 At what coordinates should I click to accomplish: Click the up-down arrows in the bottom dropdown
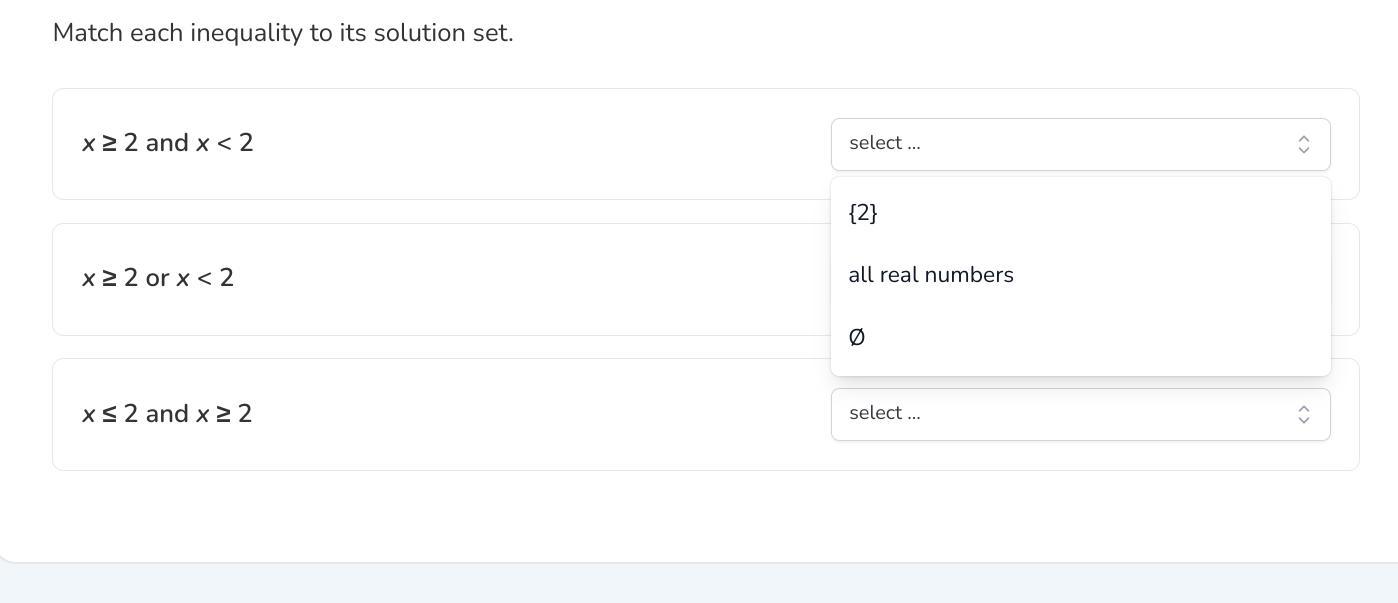pyautogui.click(x=1303, y=415)
